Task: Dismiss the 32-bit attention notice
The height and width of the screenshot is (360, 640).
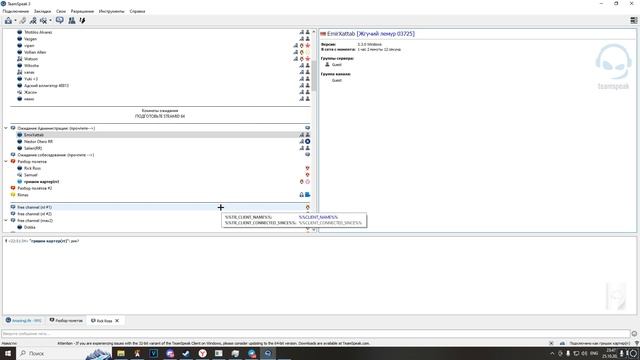Action: click(551, 344)
